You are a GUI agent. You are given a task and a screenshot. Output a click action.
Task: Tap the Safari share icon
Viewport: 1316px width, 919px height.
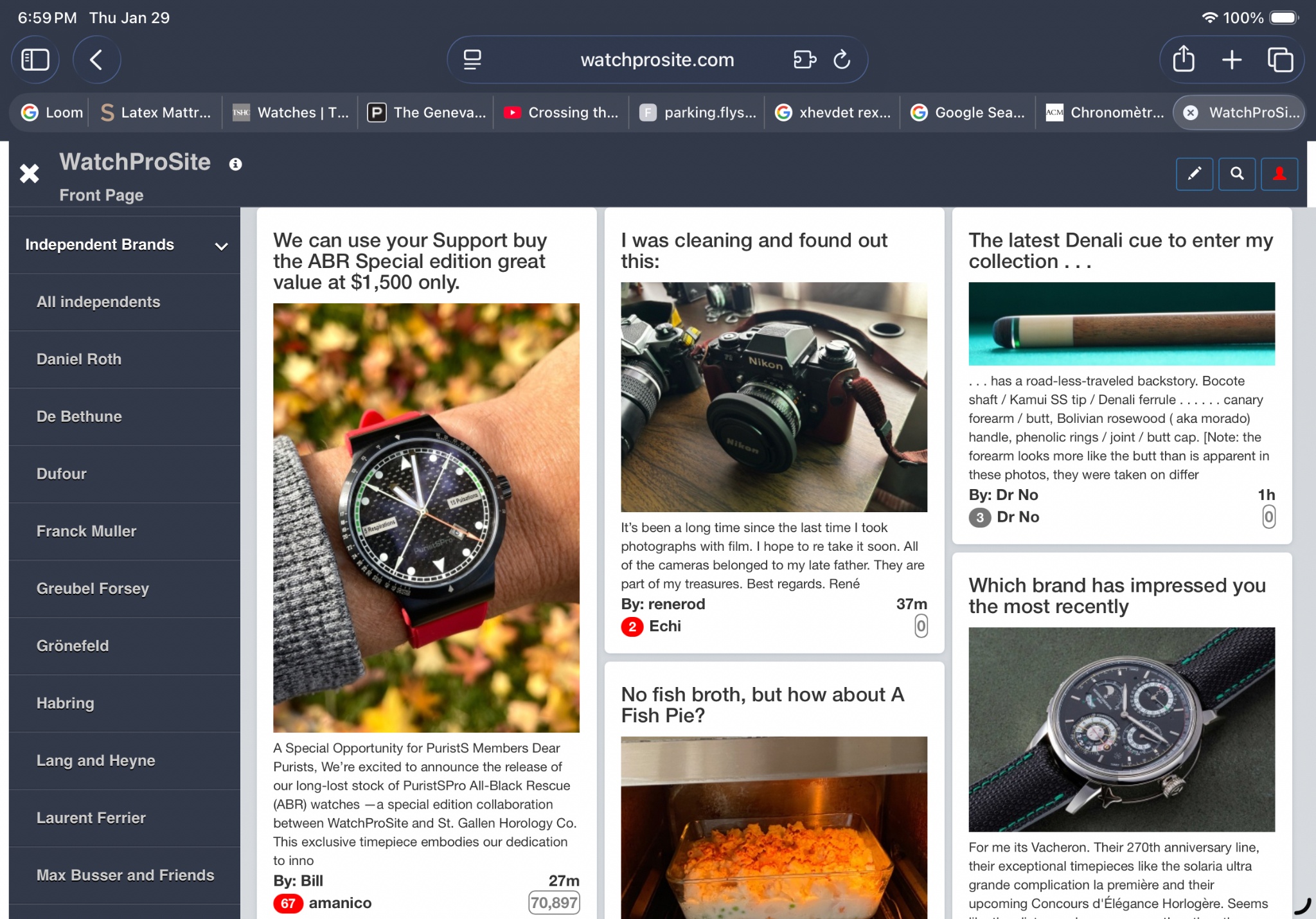point(1183,60)
